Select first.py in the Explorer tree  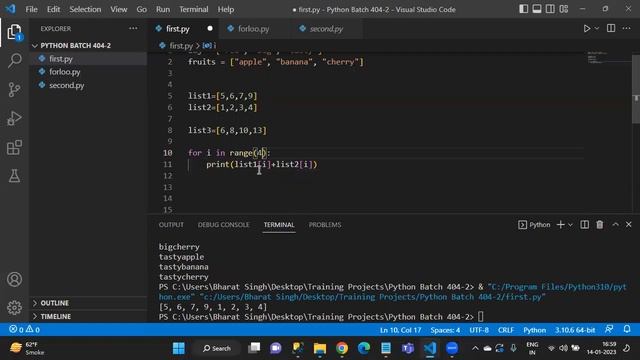(x=61, y=59)
